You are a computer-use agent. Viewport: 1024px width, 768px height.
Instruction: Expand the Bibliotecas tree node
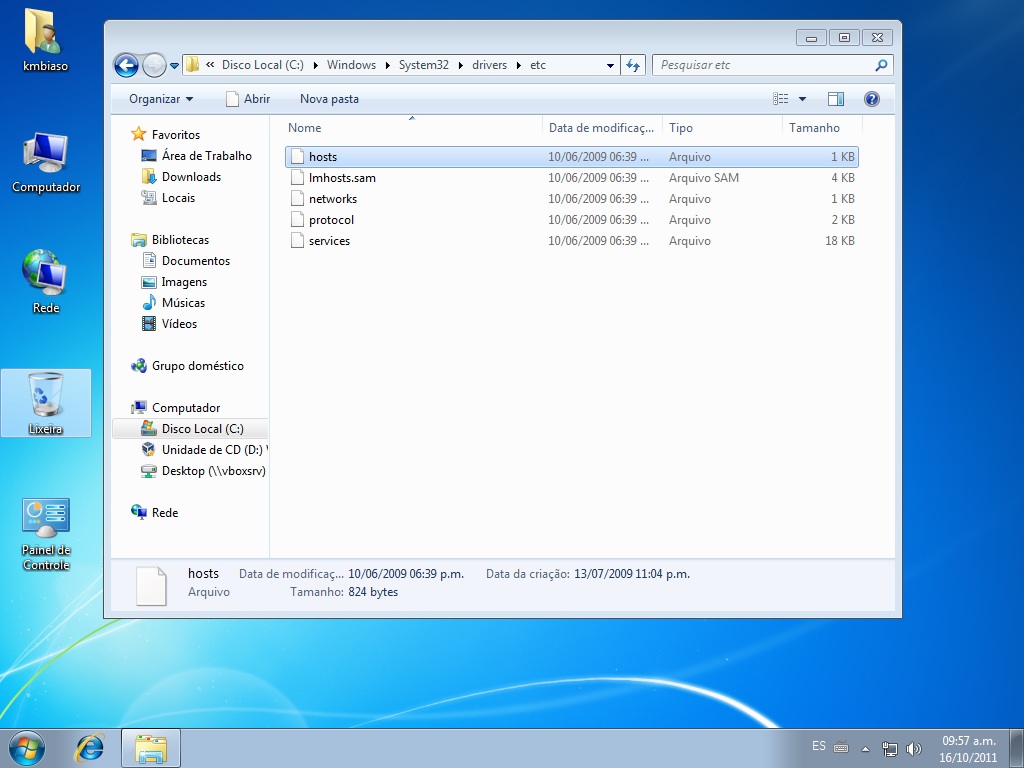(139, 240)
